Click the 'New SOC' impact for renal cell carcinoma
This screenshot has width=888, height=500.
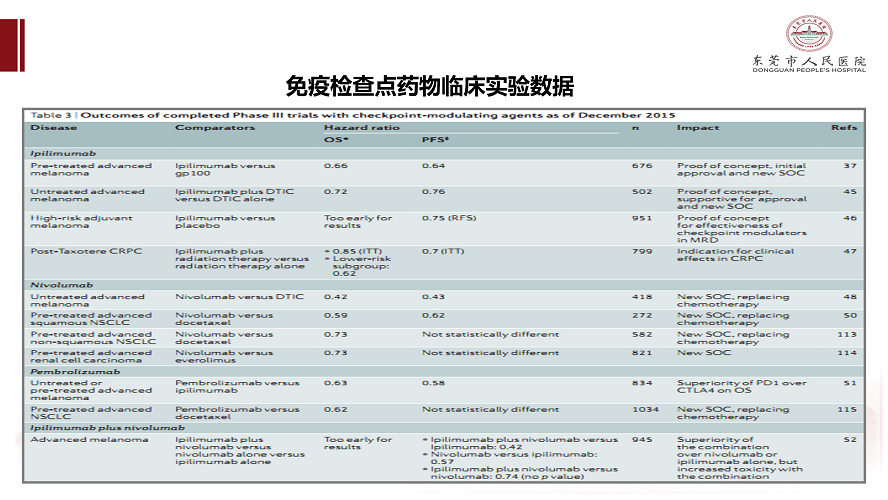(704, 353)
